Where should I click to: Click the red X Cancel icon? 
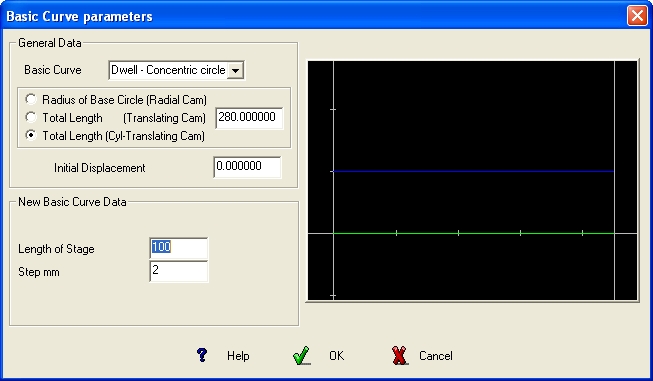pyautogui.click(x=400, y=356)
